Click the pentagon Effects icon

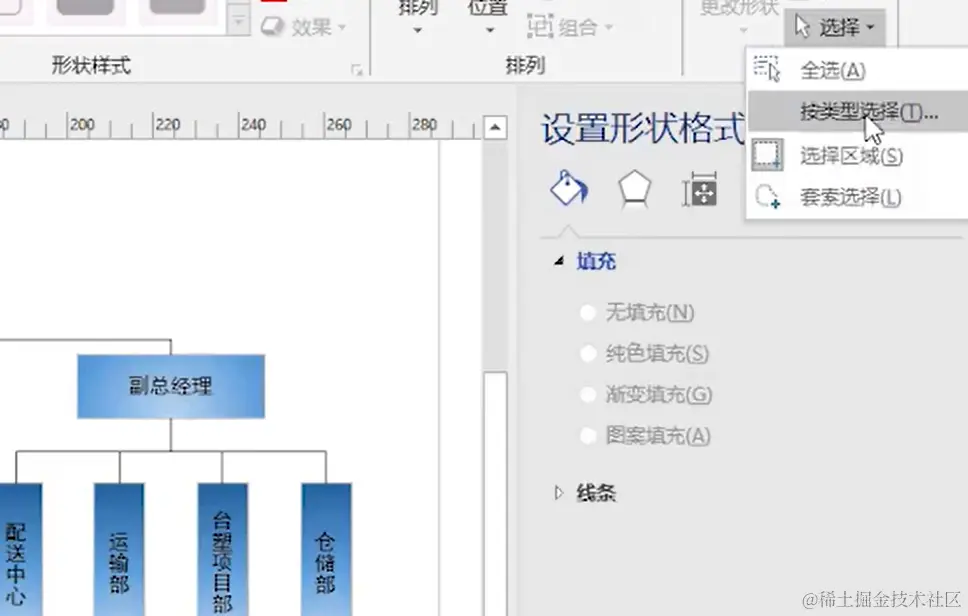(x=637, y=188)
